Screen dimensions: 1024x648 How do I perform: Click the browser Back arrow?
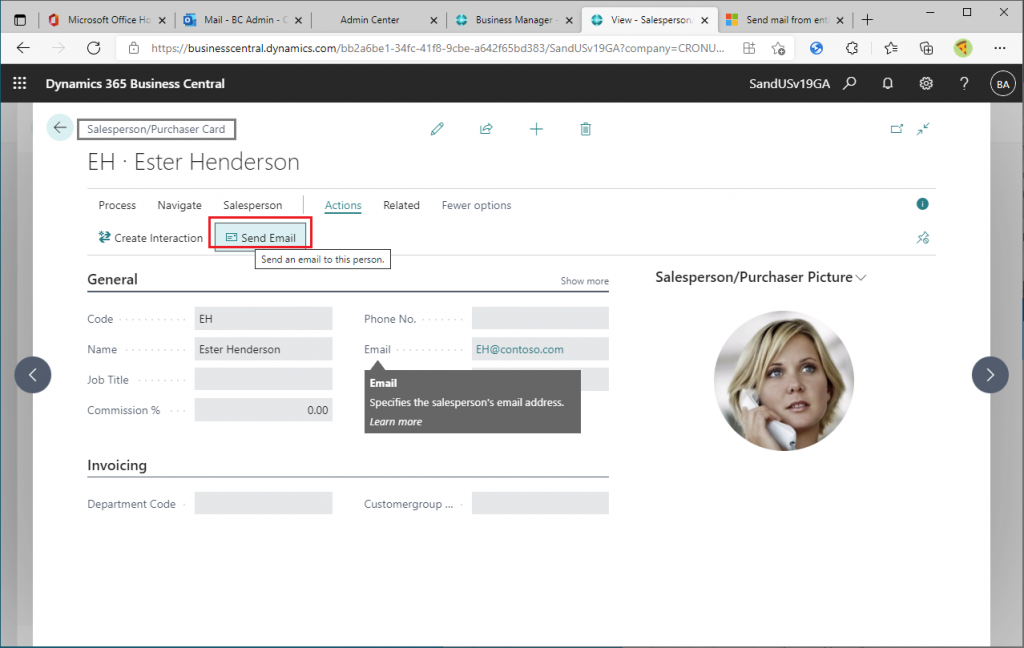point(24,48)
